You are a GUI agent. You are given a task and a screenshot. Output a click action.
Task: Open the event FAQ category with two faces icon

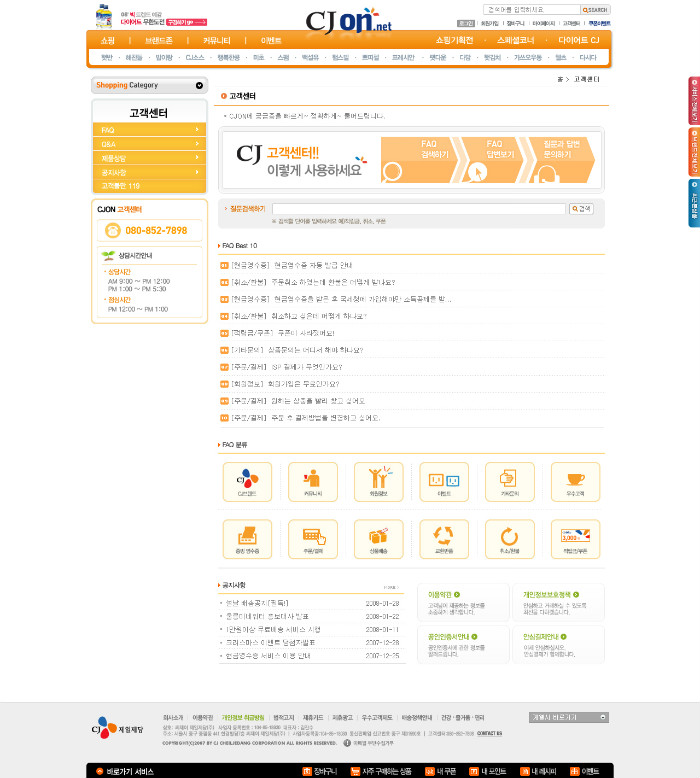(444, 482)
